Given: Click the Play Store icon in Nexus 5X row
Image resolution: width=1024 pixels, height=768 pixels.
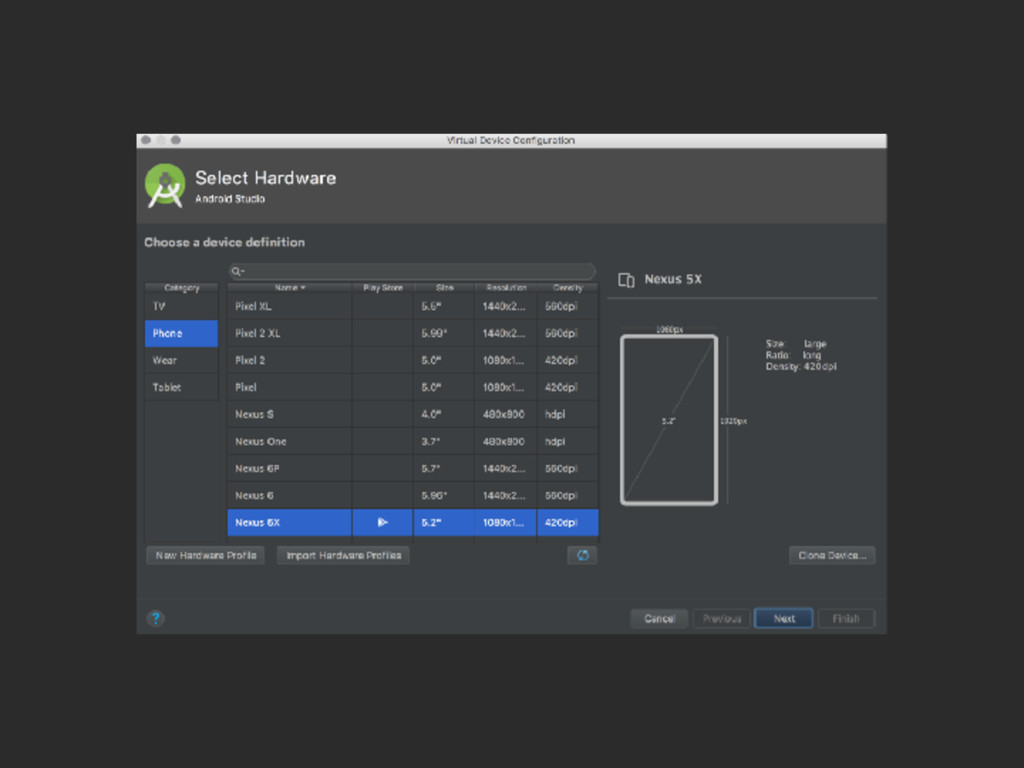Looking at the screenshot, I should 383,522.
